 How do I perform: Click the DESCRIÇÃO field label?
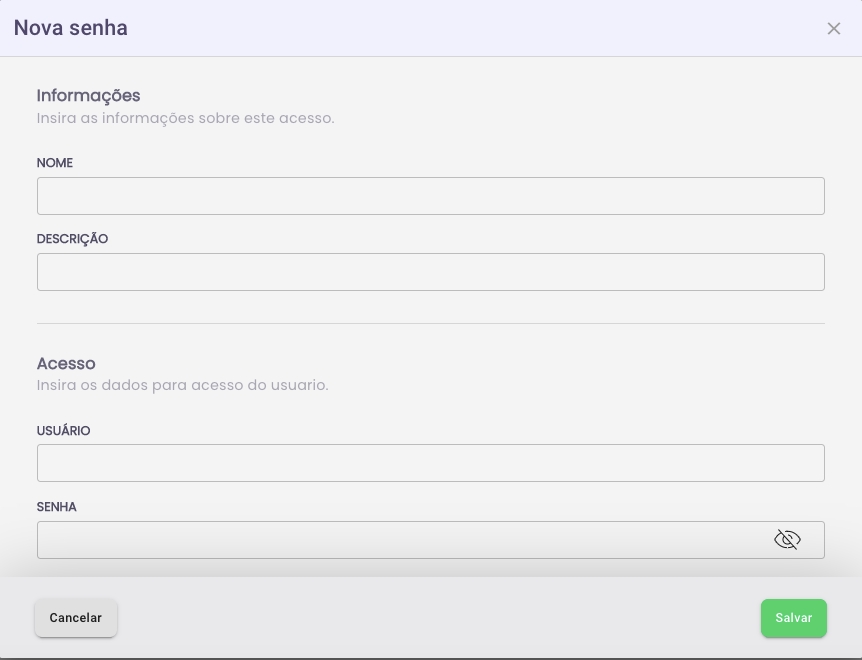point(72,239)
